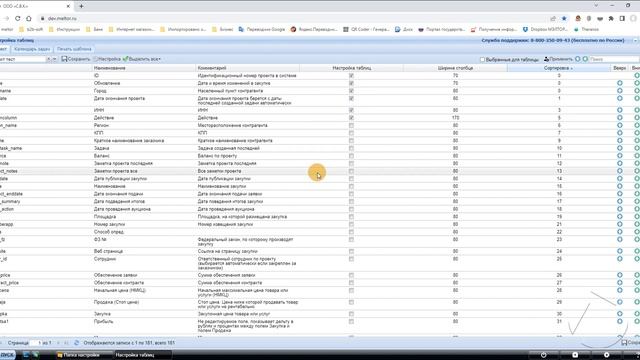This screenshot has height=360, width=640.
Task: Uncheck the Обновления row checkbox
Action: point(351,83)
